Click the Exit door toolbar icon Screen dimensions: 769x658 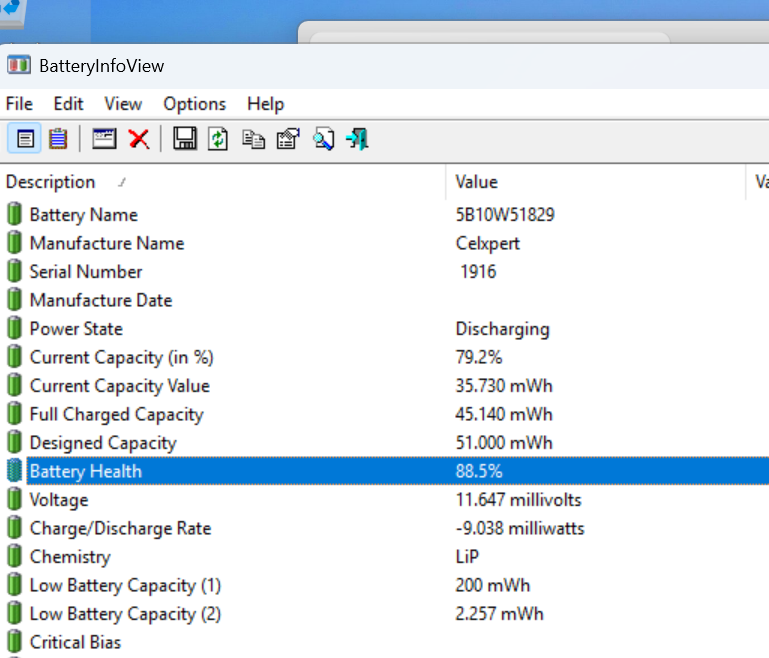358,139
